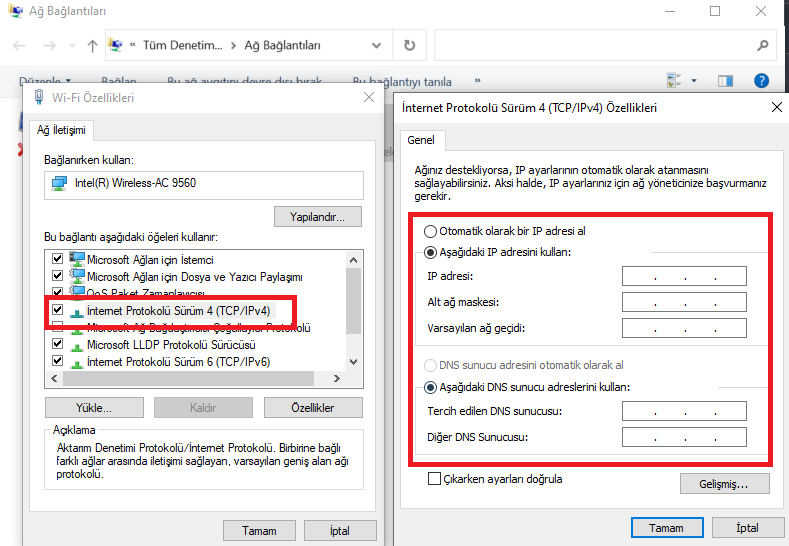Click the IP adresi input field
Viewport: 789px width, 546px height.
click(684, 276)
